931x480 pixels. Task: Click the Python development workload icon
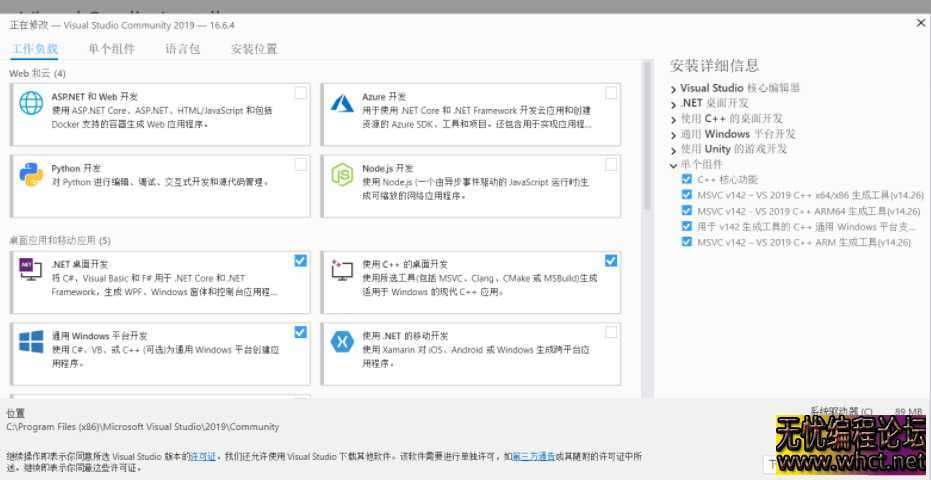pyautogui.click(x=29, y=174)
